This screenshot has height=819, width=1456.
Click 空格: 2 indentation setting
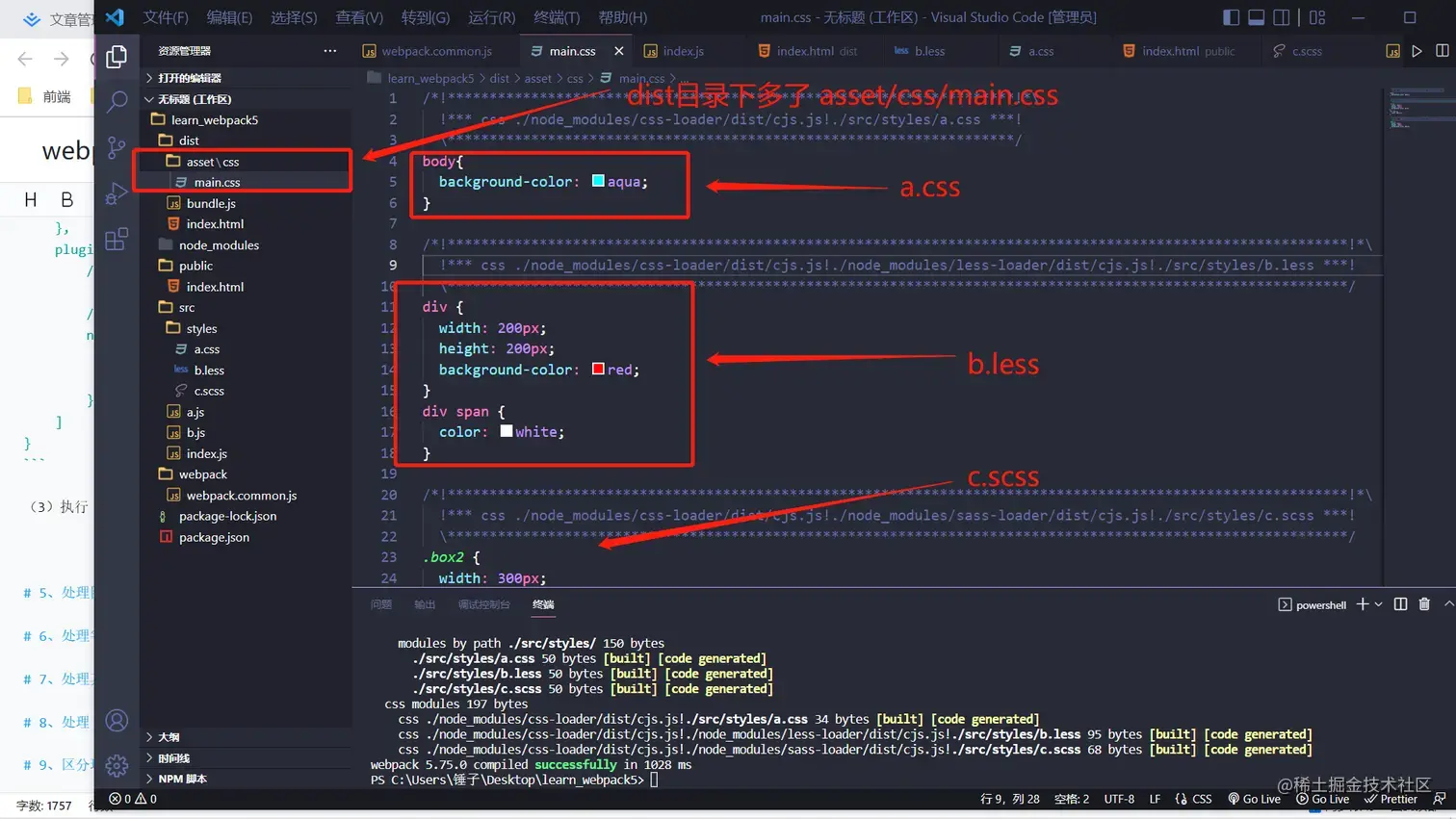(x=1072, y=799)
